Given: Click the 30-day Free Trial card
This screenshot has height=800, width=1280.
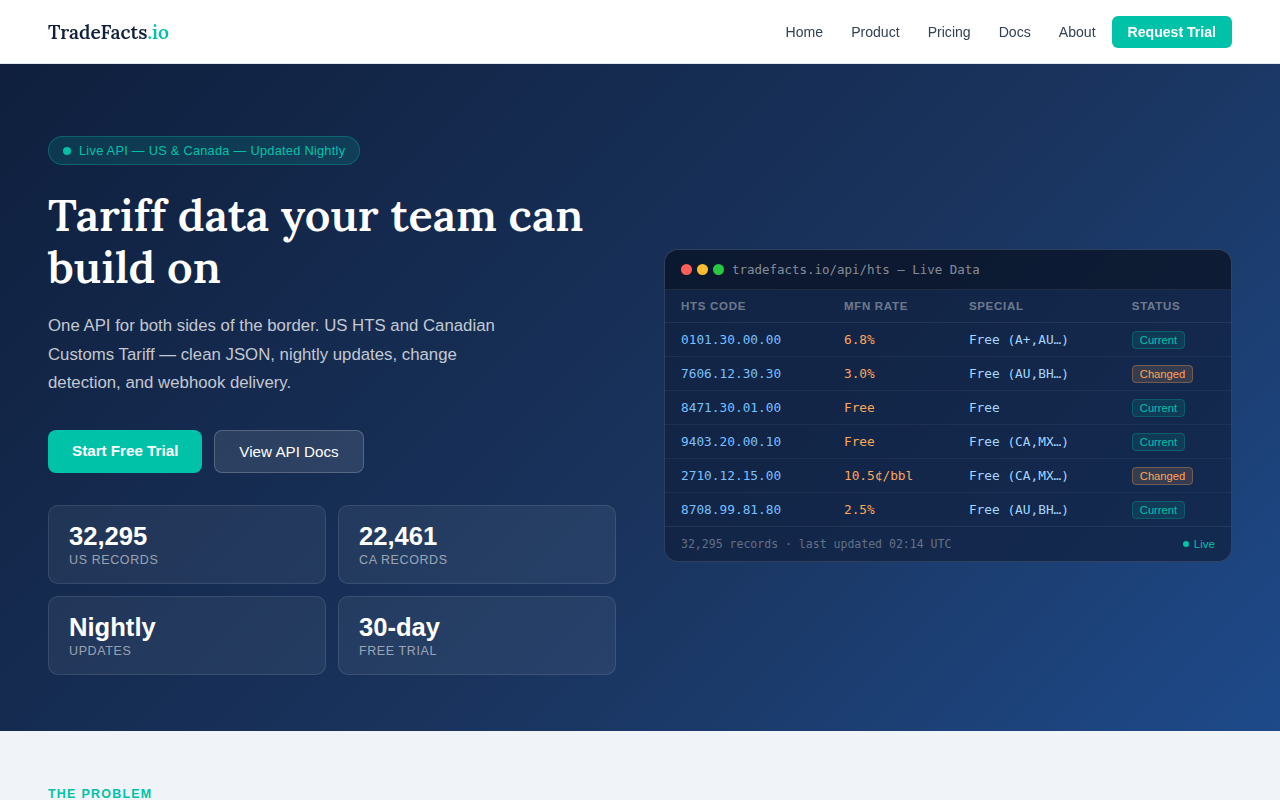Looking at the screenshot, I should (477, 635).
